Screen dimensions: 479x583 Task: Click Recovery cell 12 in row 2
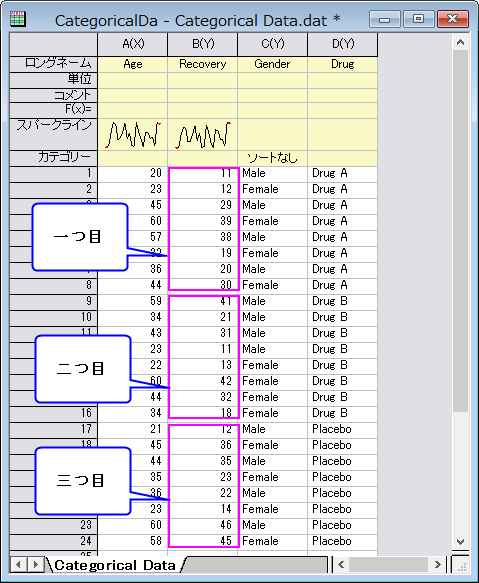[203, 190]
